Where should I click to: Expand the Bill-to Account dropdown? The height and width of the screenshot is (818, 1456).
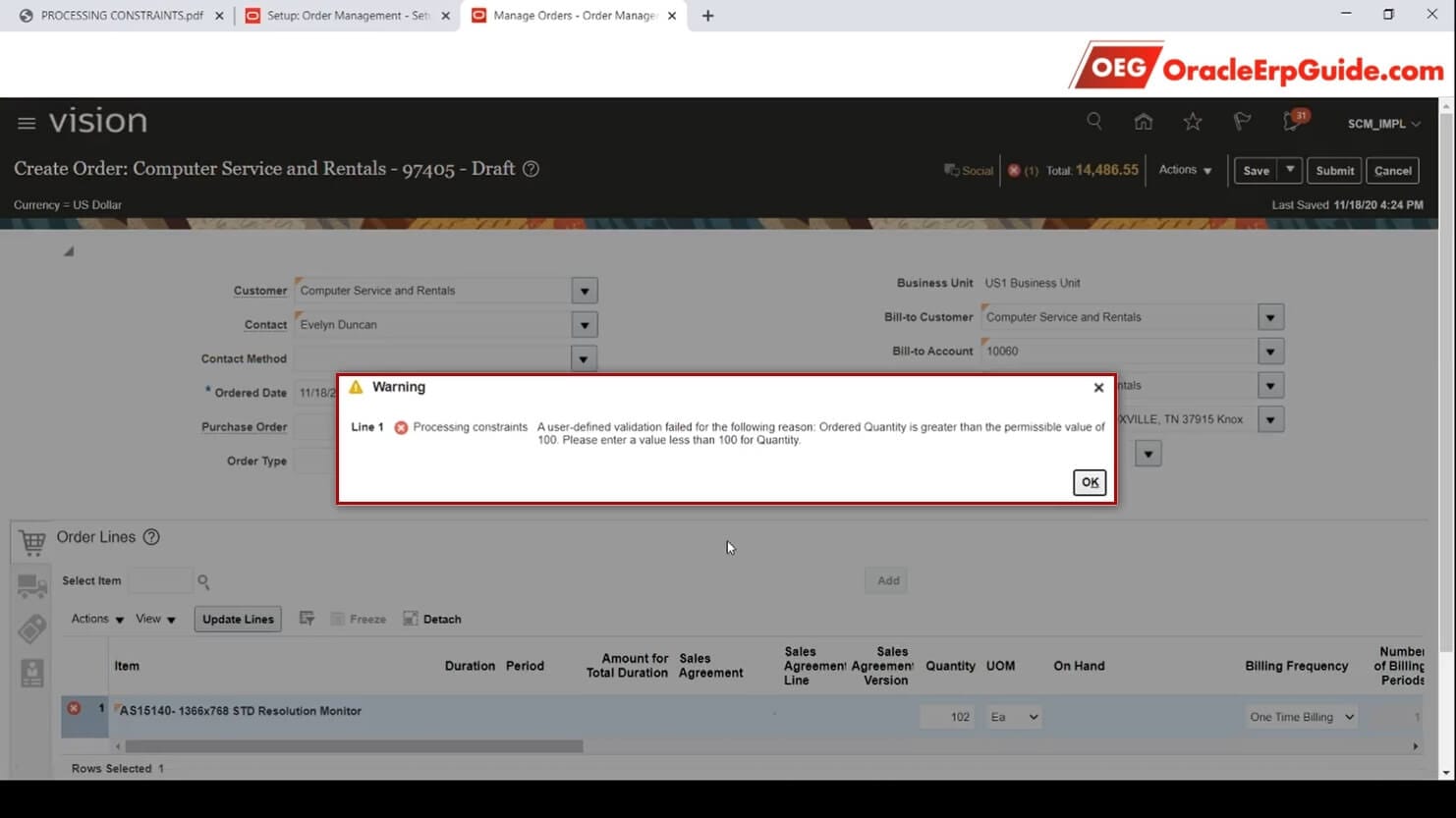pos(1270,352)
